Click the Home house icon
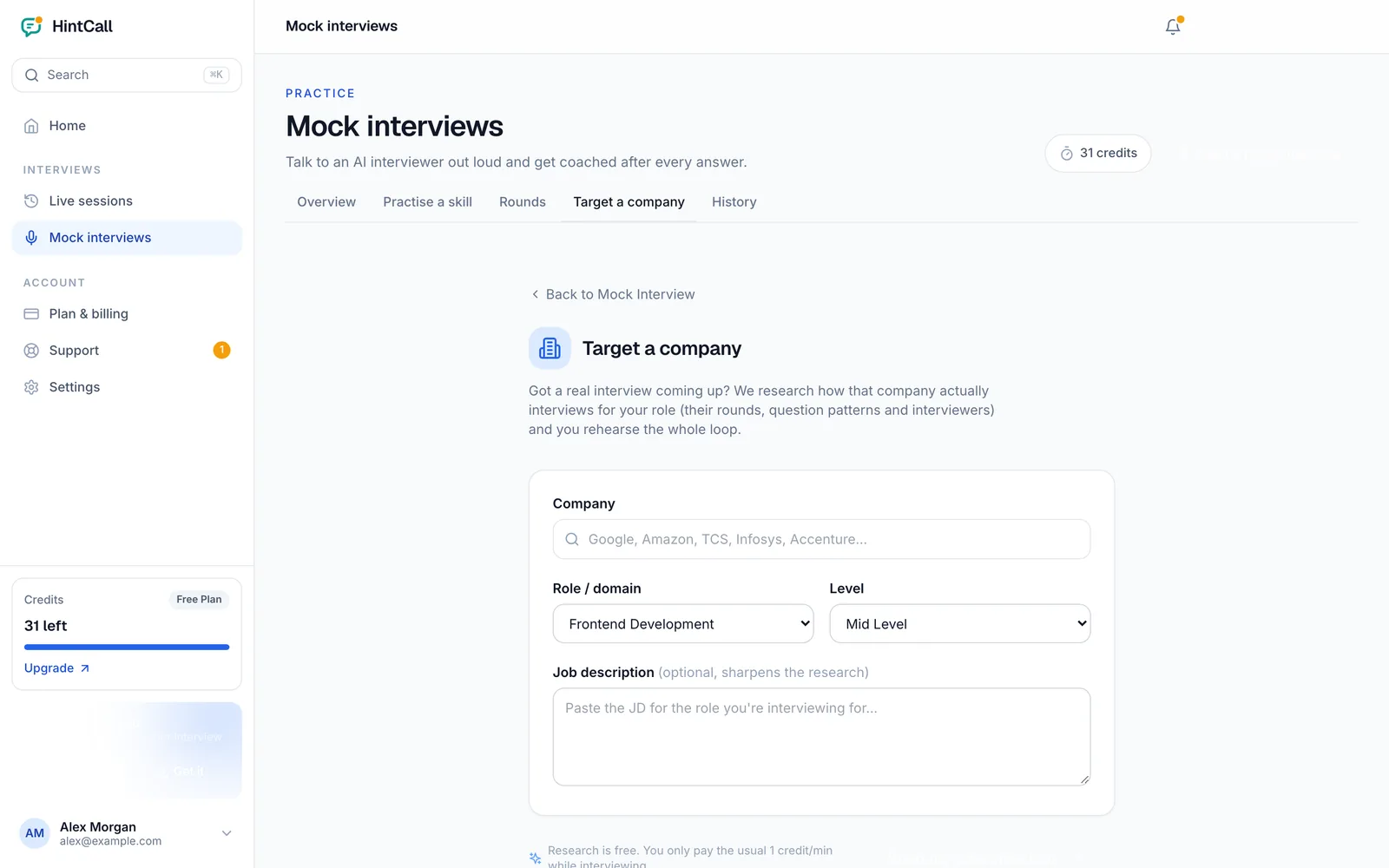Screen dimensions: 1389x868 31,126
